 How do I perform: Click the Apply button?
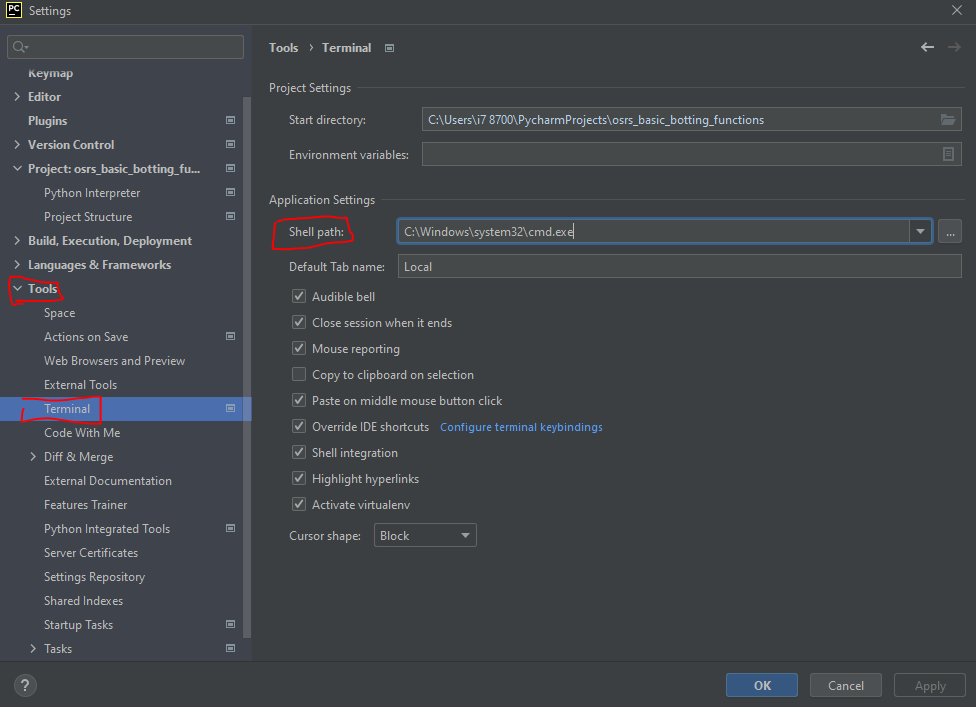pyautogui.click(x=930, y=685)
